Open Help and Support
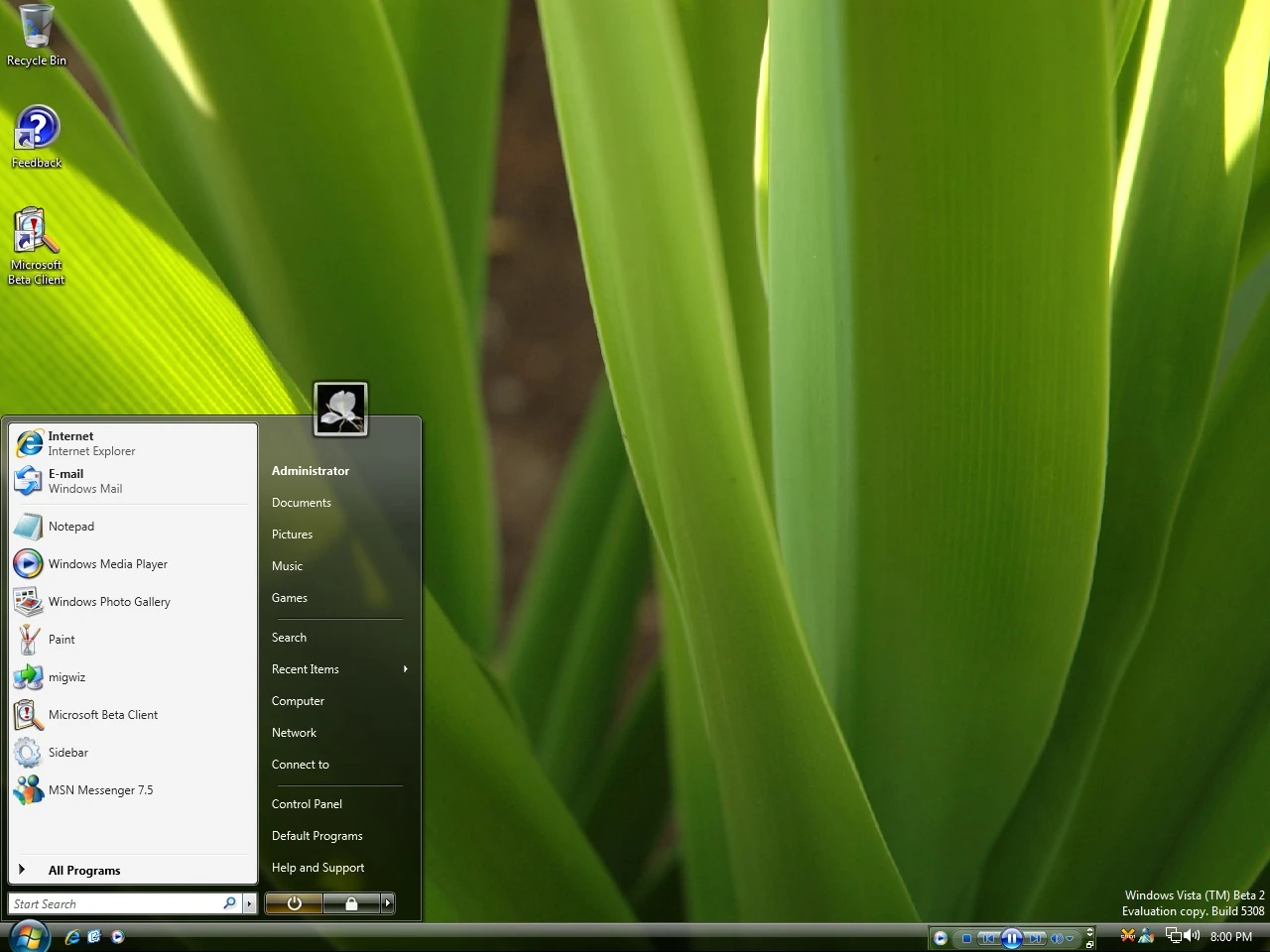1270x952 pixels. pos(339,868)
